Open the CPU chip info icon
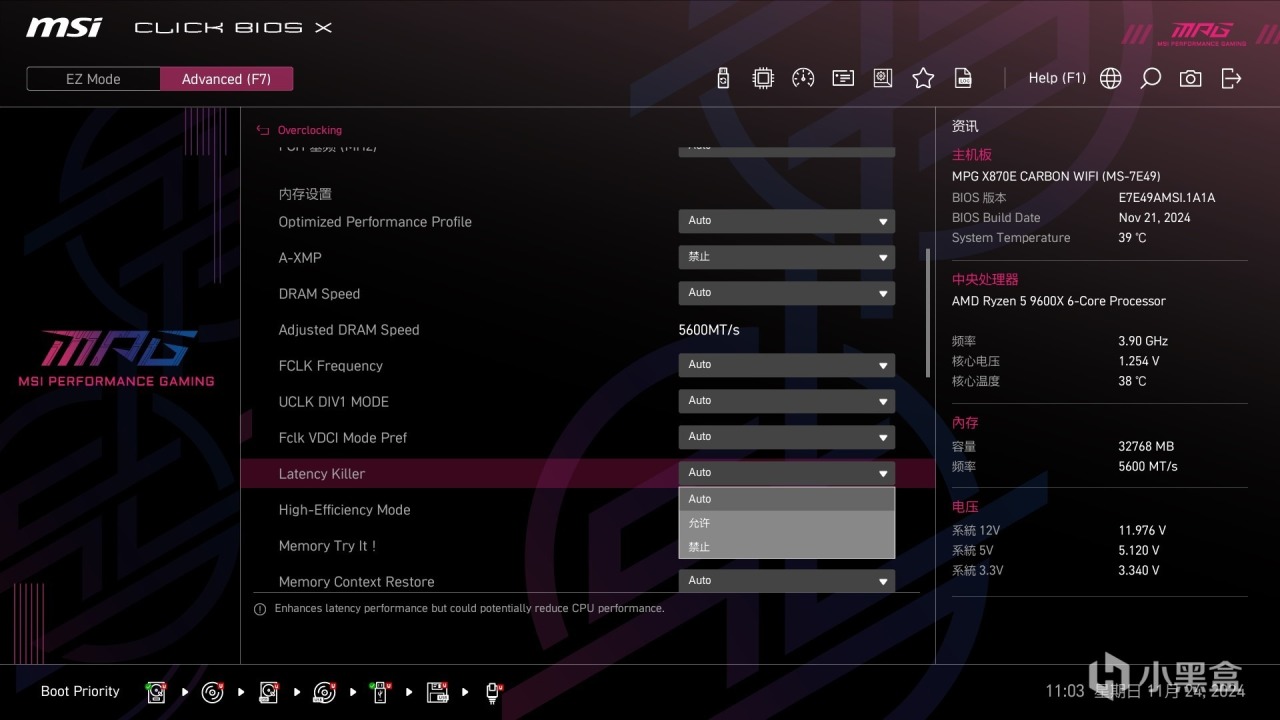This screenshot has height=720, width=1280. click(763, 78)
